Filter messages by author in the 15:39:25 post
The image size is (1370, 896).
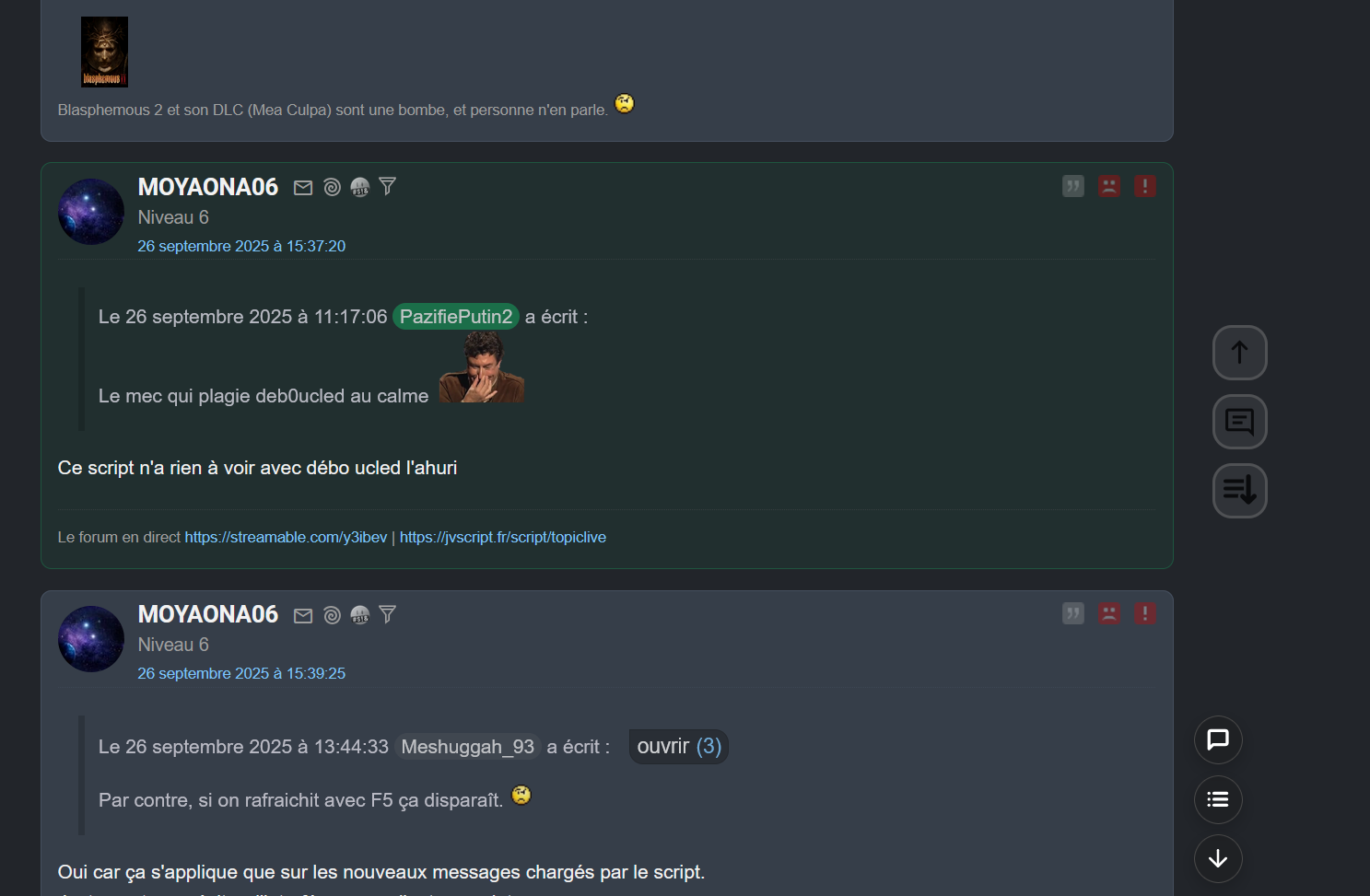[388, 614]
